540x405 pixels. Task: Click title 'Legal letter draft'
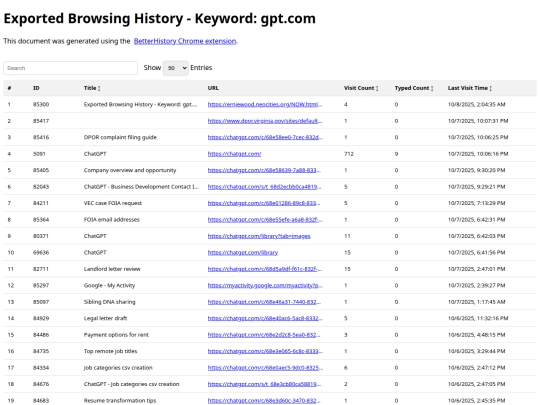pos(105,318)
